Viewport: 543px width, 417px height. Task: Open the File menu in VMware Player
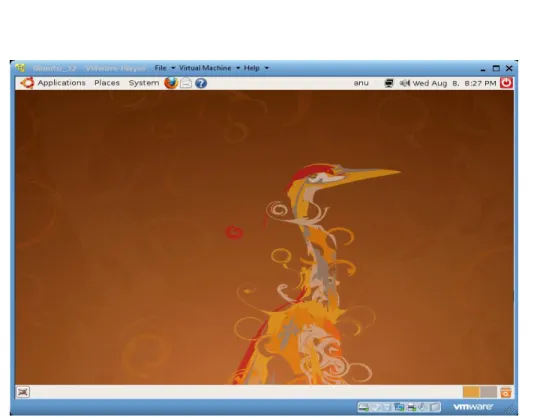click(x=165, y=68)
